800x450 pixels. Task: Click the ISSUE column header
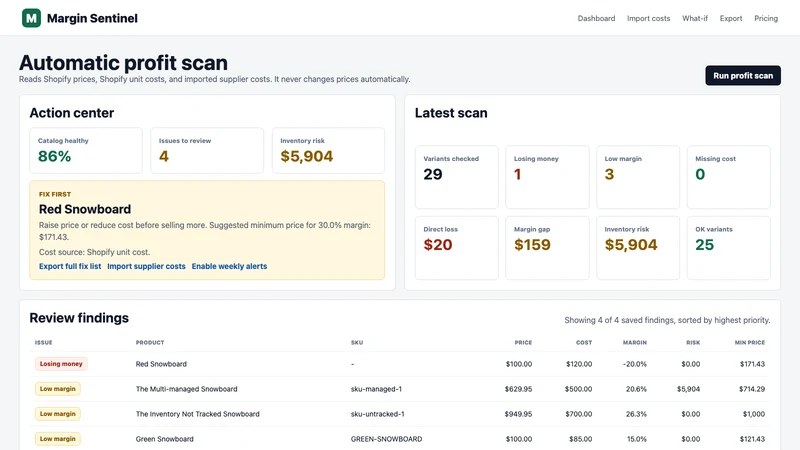point(43,342)
